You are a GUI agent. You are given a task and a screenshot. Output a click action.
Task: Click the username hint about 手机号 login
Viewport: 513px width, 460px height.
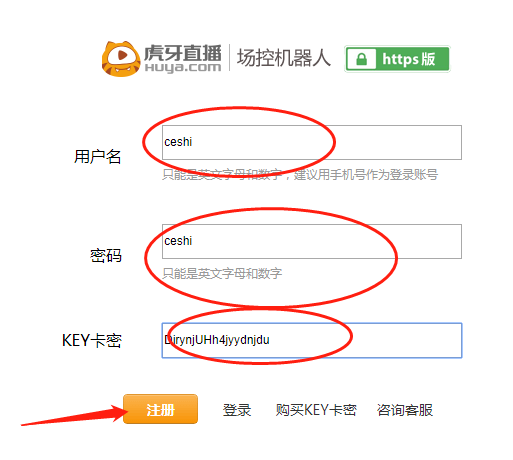[300, 174]
